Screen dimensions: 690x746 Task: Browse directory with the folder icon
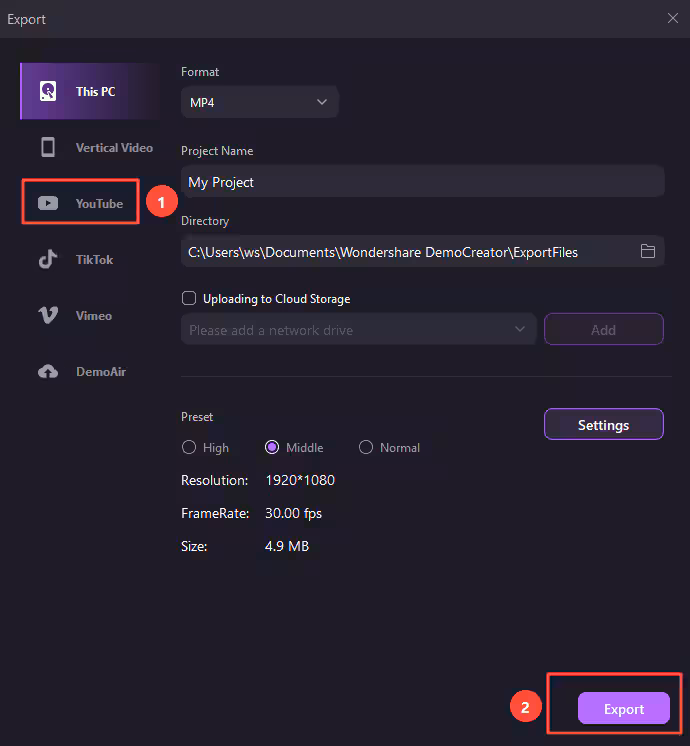click(648, 252)
